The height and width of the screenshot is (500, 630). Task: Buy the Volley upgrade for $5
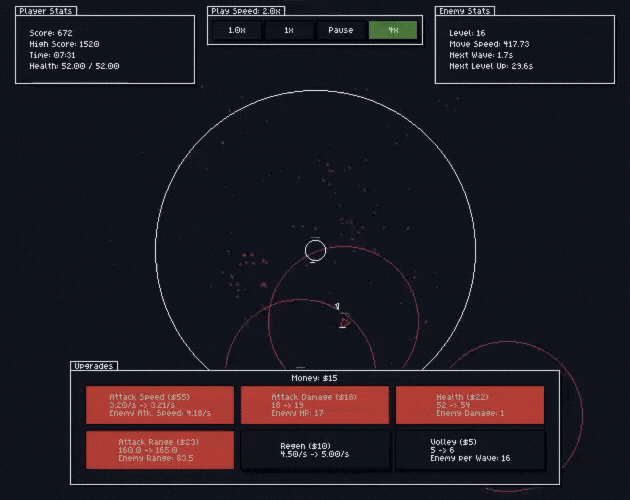click(x=470, y=450)
